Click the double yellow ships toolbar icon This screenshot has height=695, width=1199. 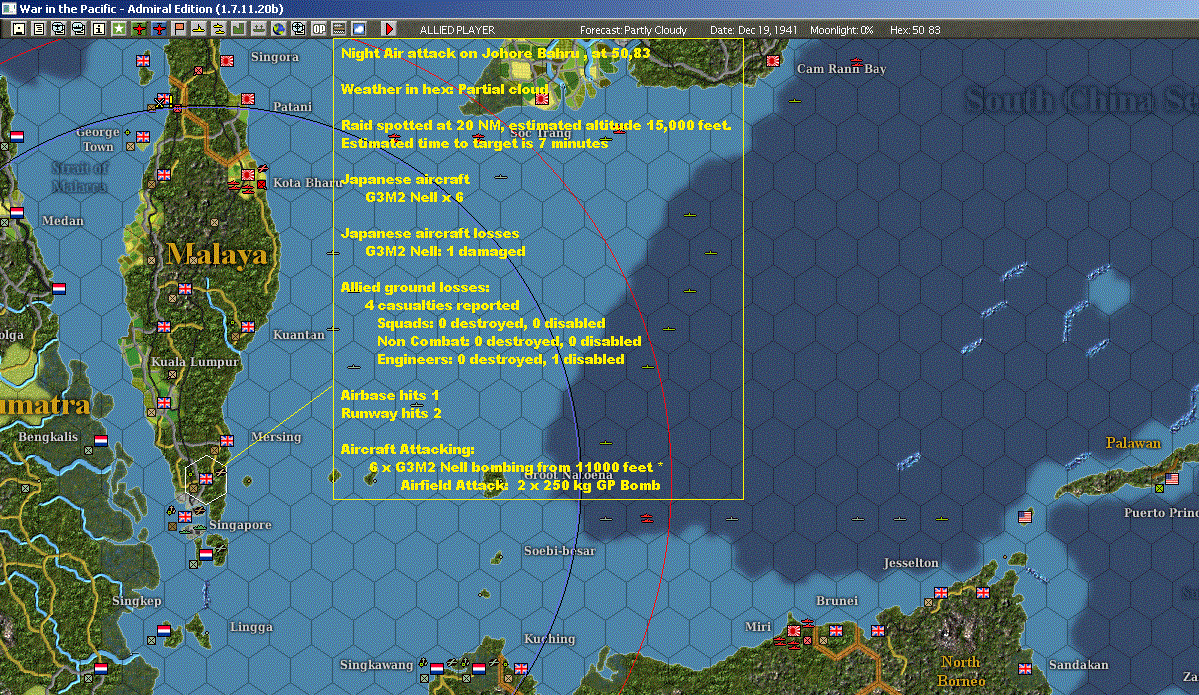tap(219, 29)
